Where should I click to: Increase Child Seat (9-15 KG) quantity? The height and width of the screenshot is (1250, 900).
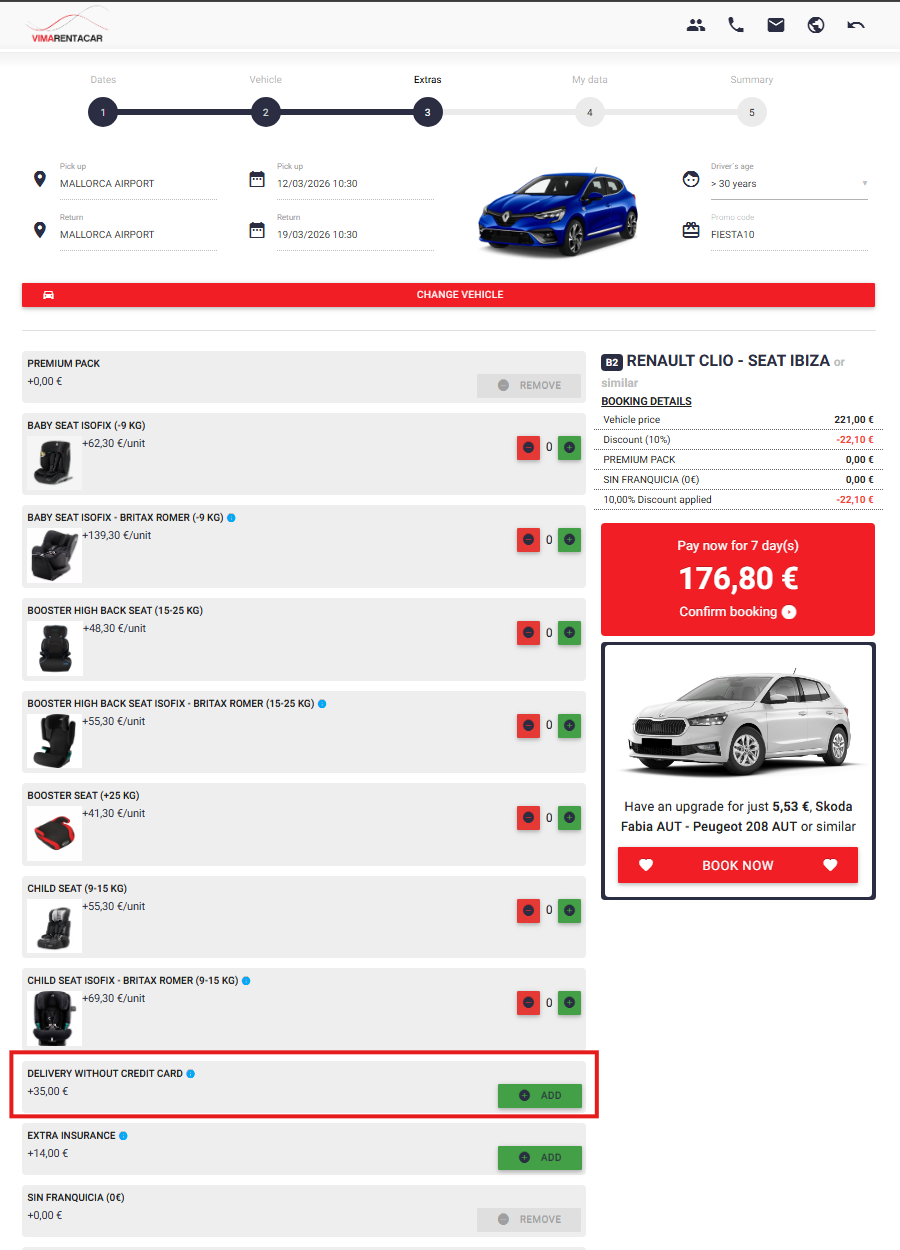tap(569, 910)
